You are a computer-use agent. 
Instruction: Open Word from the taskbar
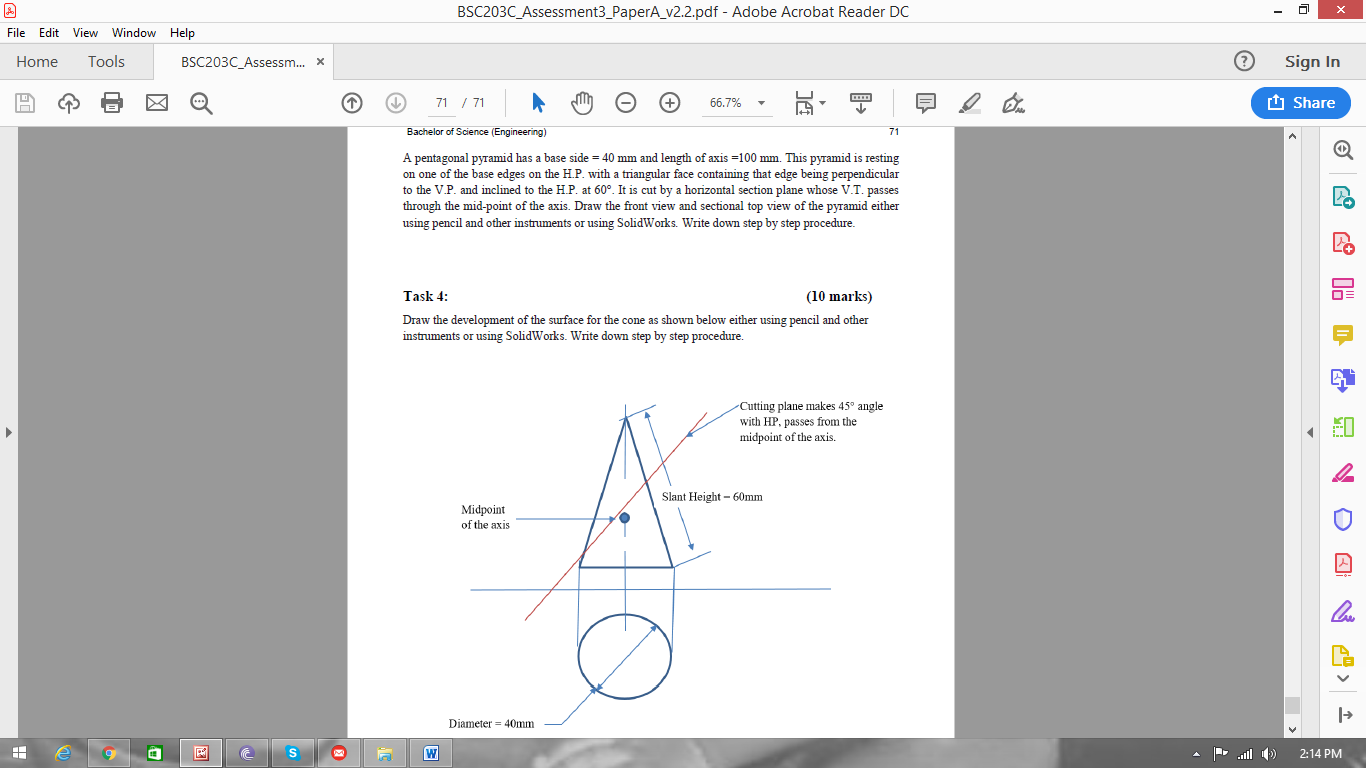[430, 753]
